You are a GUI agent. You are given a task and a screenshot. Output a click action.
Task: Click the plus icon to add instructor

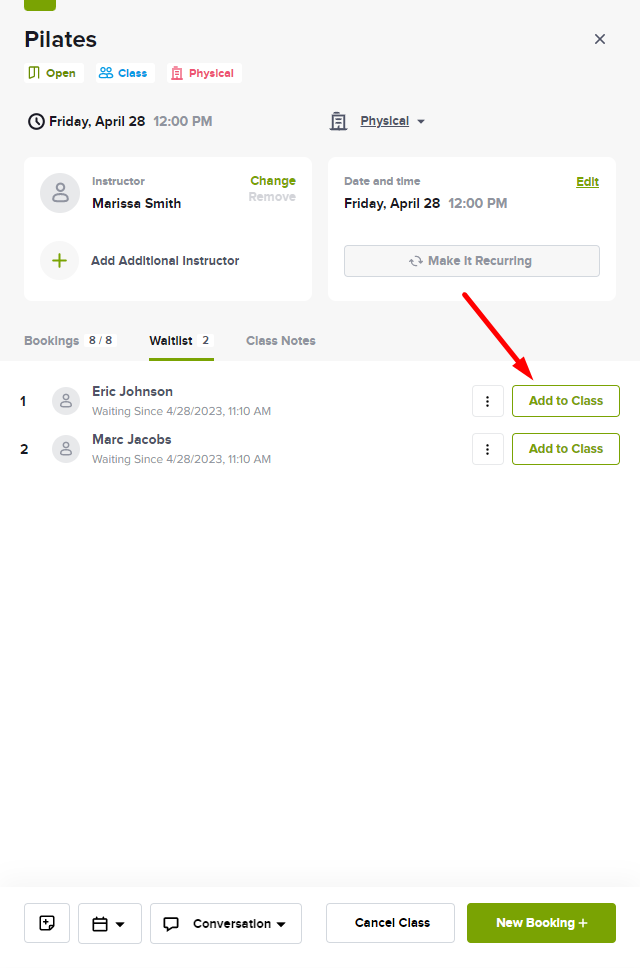pyautogui.click(x=59, y=261)
